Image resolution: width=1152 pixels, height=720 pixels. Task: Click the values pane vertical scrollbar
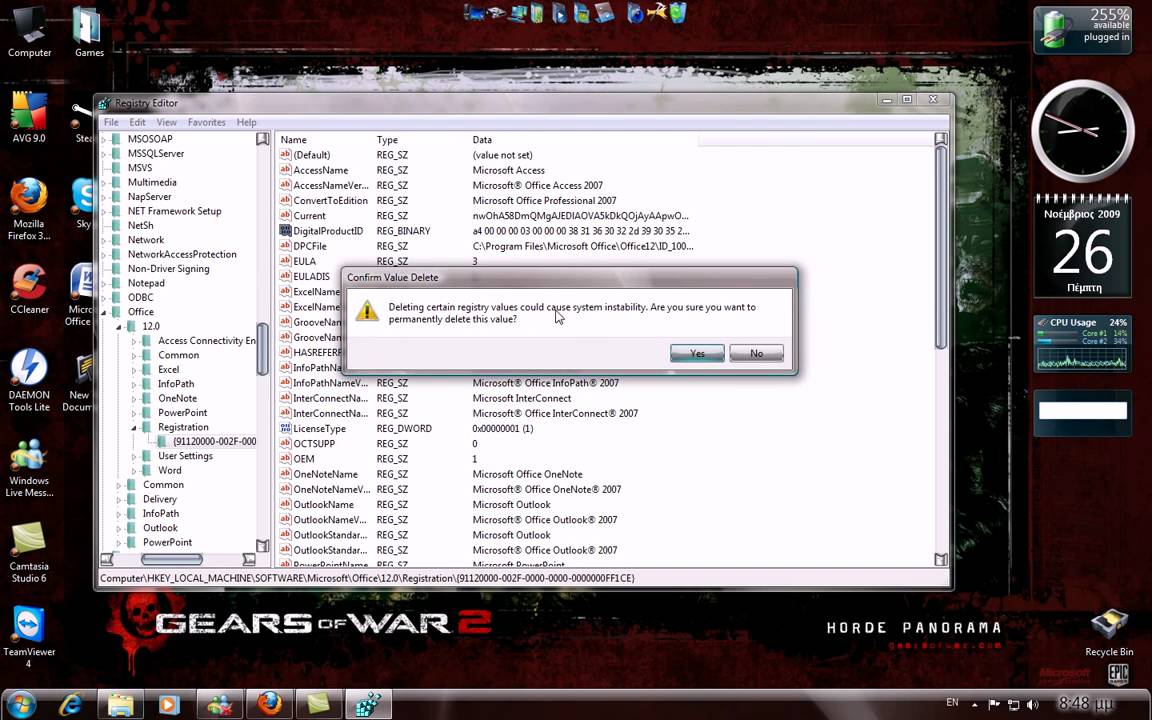[940, 248]
